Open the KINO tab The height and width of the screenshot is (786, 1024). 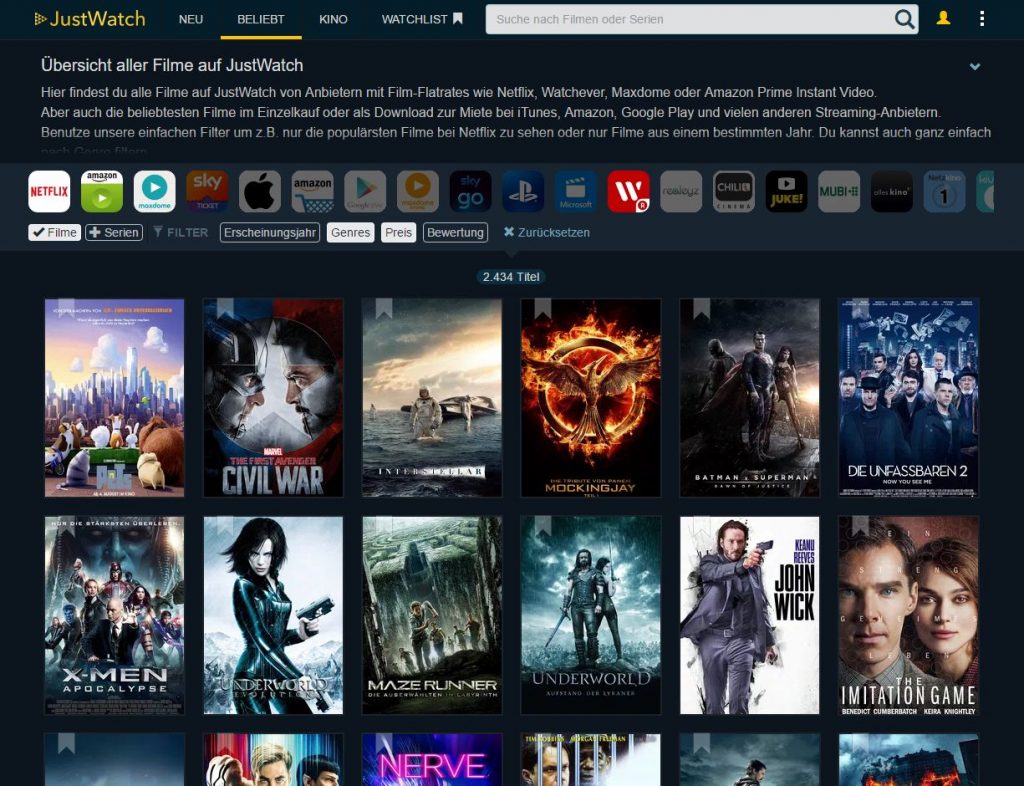[333, 19]
